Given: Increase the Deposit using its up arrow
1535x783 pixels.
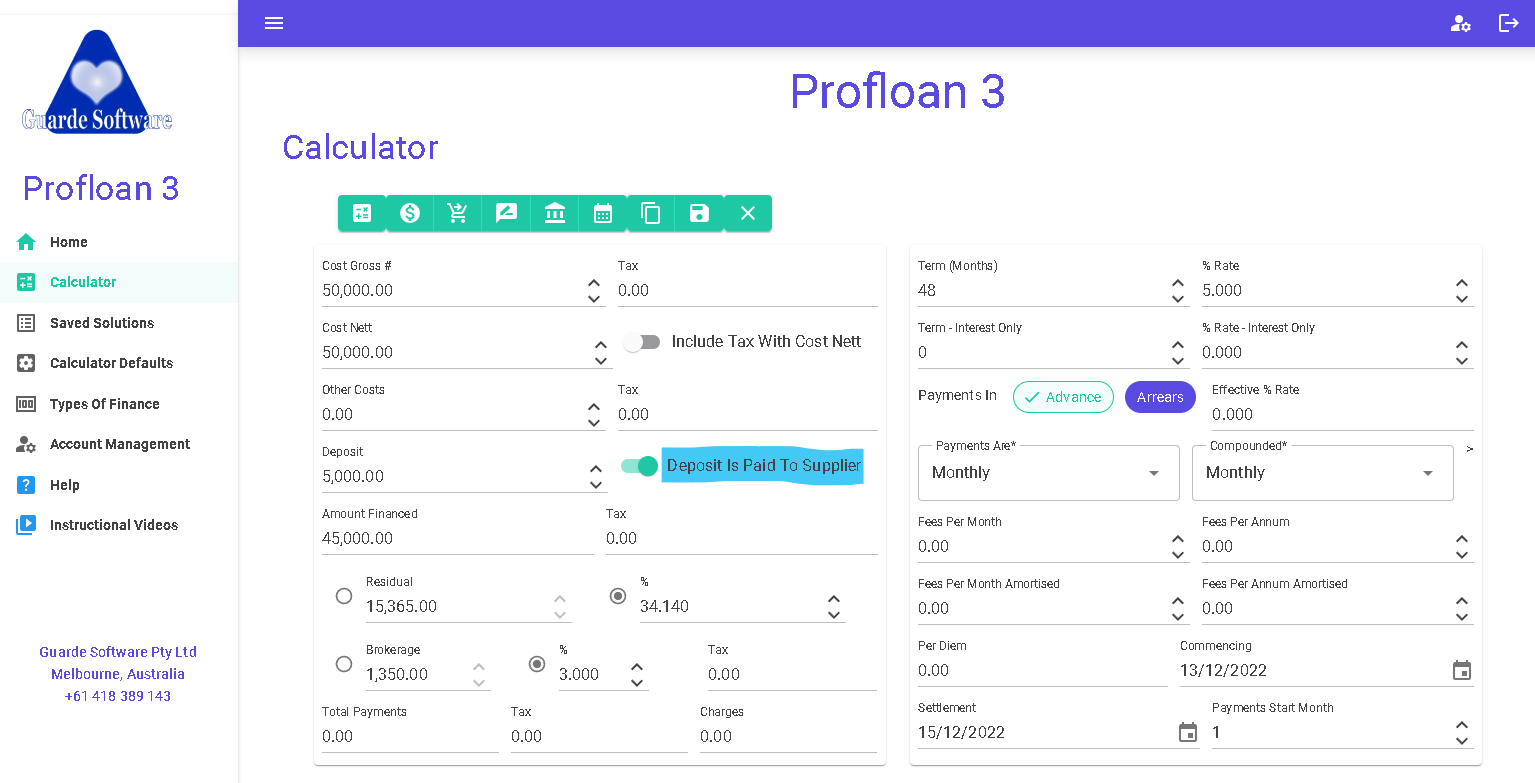Looking at the screenshot, I should coord(596,468).
